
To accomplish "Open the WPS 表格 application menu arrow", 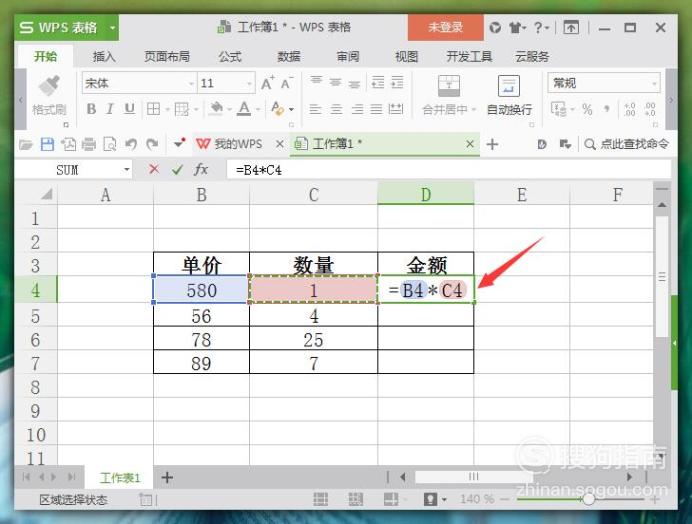I will (x=112, y=28).
